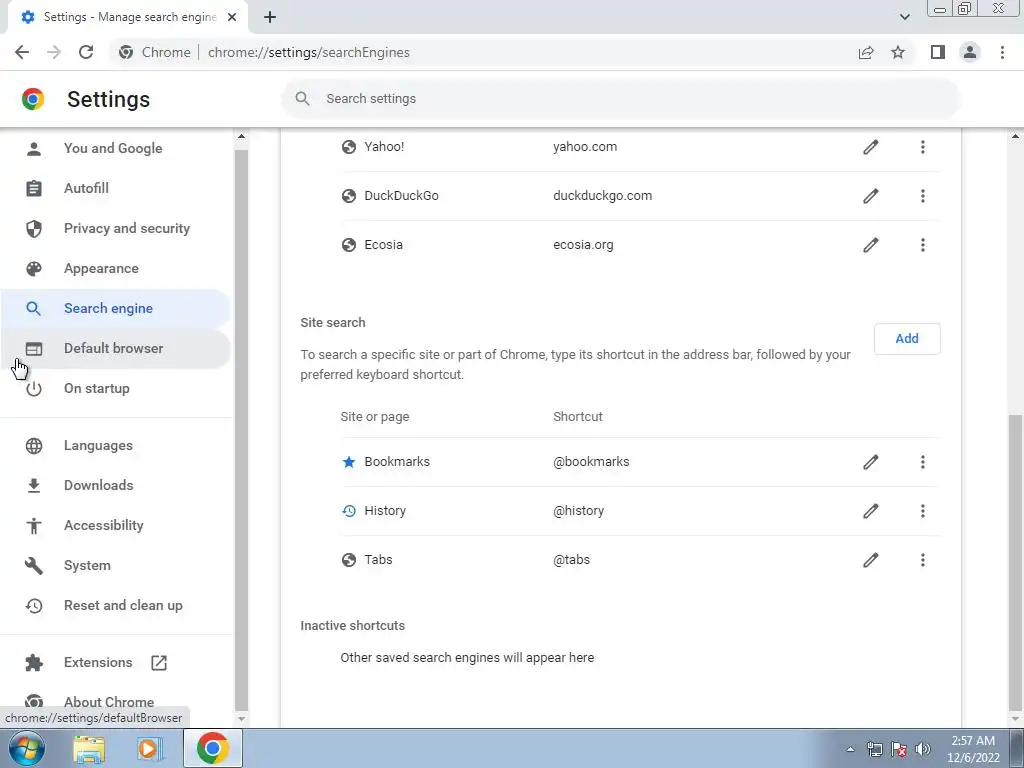The height and width of the screenshot is (768, 1024).
Task: Open the Appearance settings section
Action: [x=116, y=268]
